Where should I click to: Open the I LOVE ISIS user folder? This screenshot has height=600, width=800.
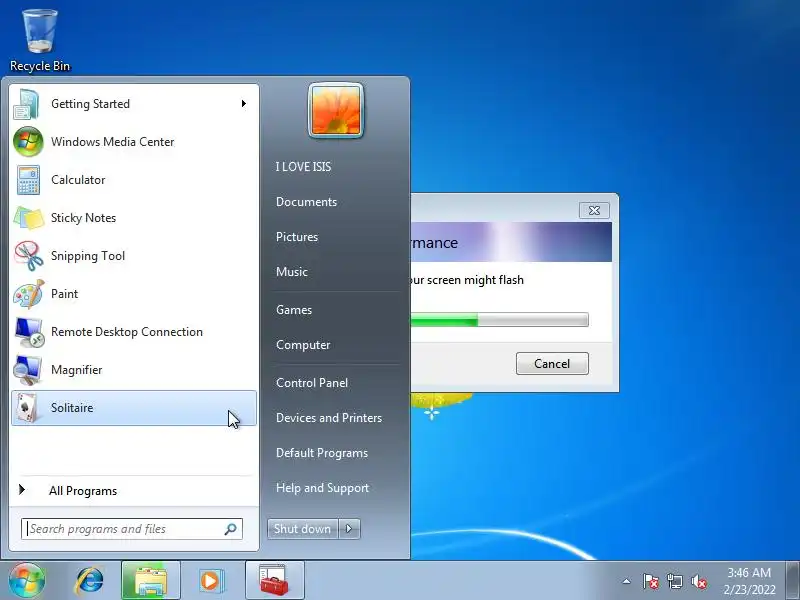click(x=303, y=167)
